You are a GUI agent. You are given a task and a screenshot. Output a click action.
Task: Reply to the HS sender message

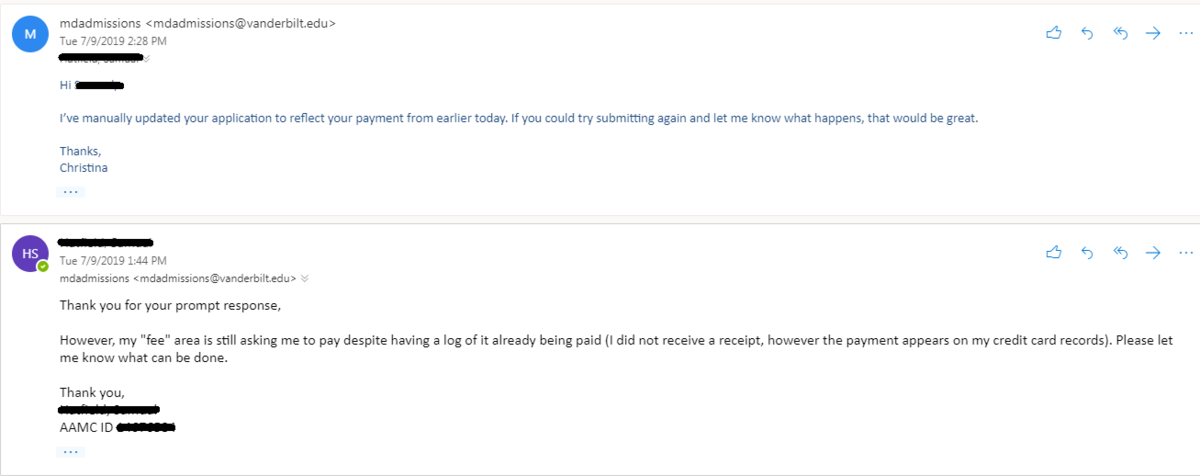coord(1087,254)
